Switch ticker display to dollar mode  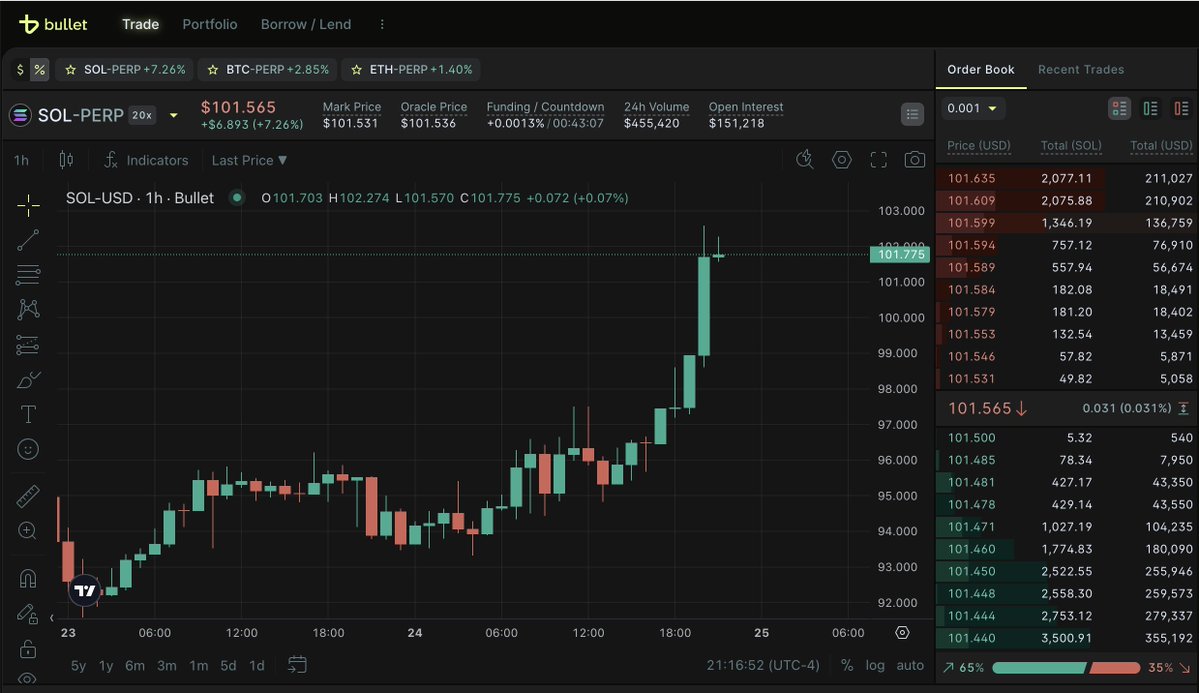(x=21, y=70)
